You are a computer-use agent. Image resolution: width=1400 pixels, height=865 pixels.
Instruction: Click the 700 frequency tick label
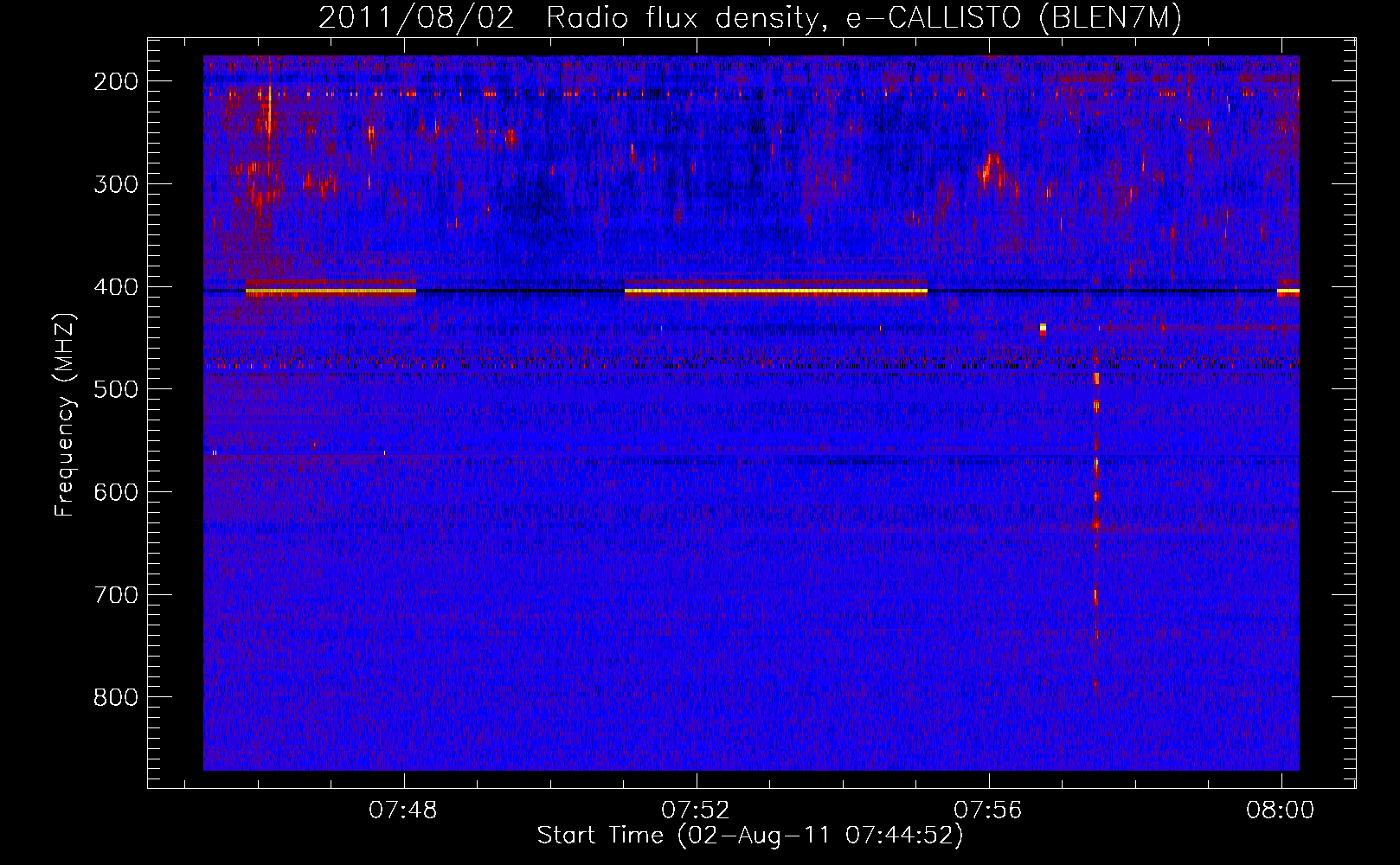pyautogui.click(x=116, y=595)
